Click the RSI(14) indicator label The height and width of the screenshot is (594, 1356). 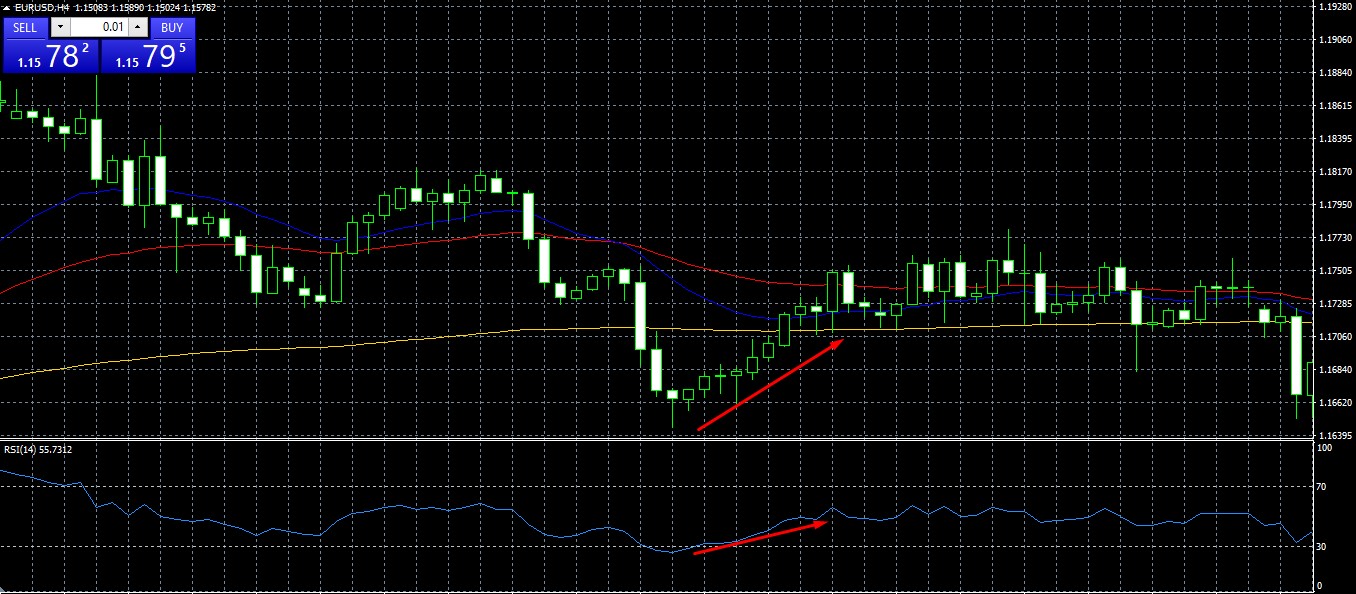point(38,449)
